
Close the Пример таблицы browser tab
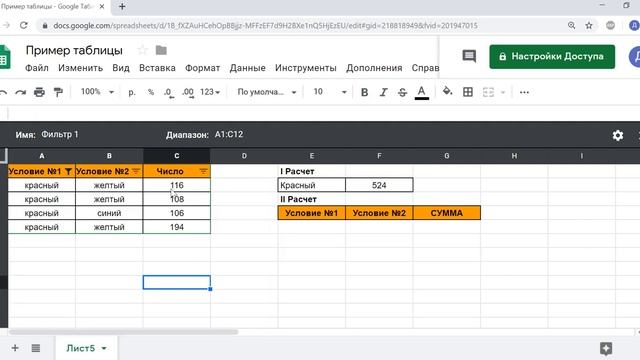pyautogui.click(x=102, y=7)
